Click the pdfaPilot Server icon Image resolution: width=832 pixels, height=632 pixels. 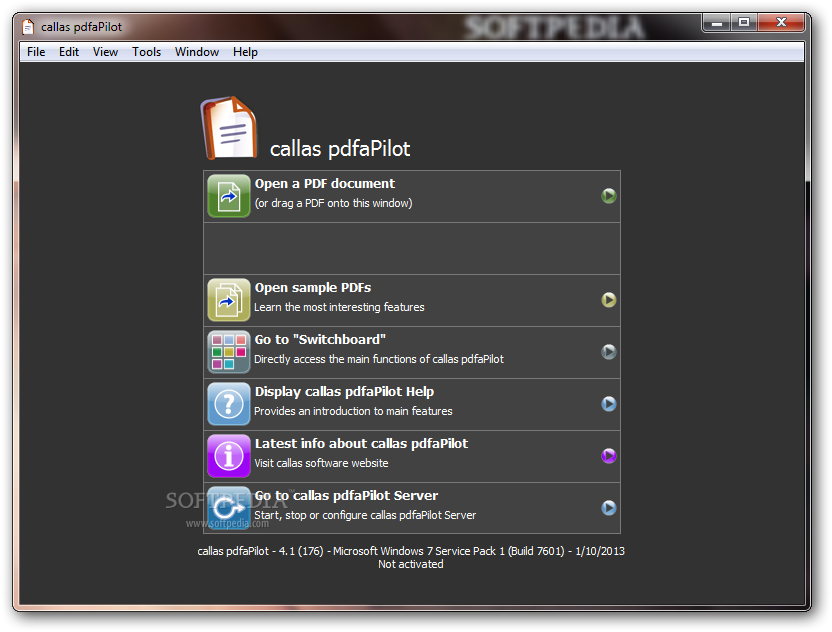tap(229, 508)
